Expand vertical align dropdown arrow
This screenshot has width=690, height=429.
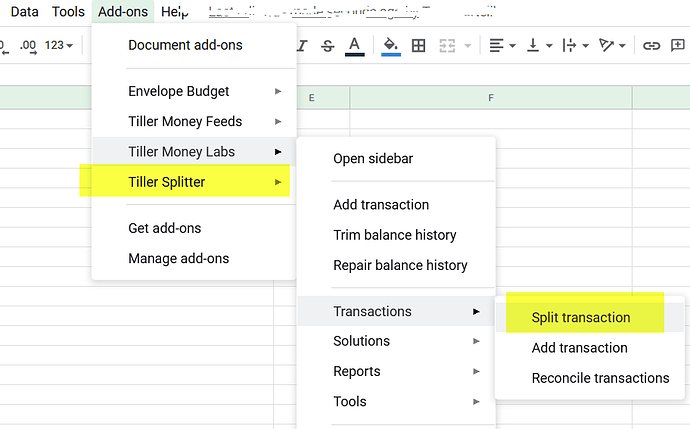point(549,46)
